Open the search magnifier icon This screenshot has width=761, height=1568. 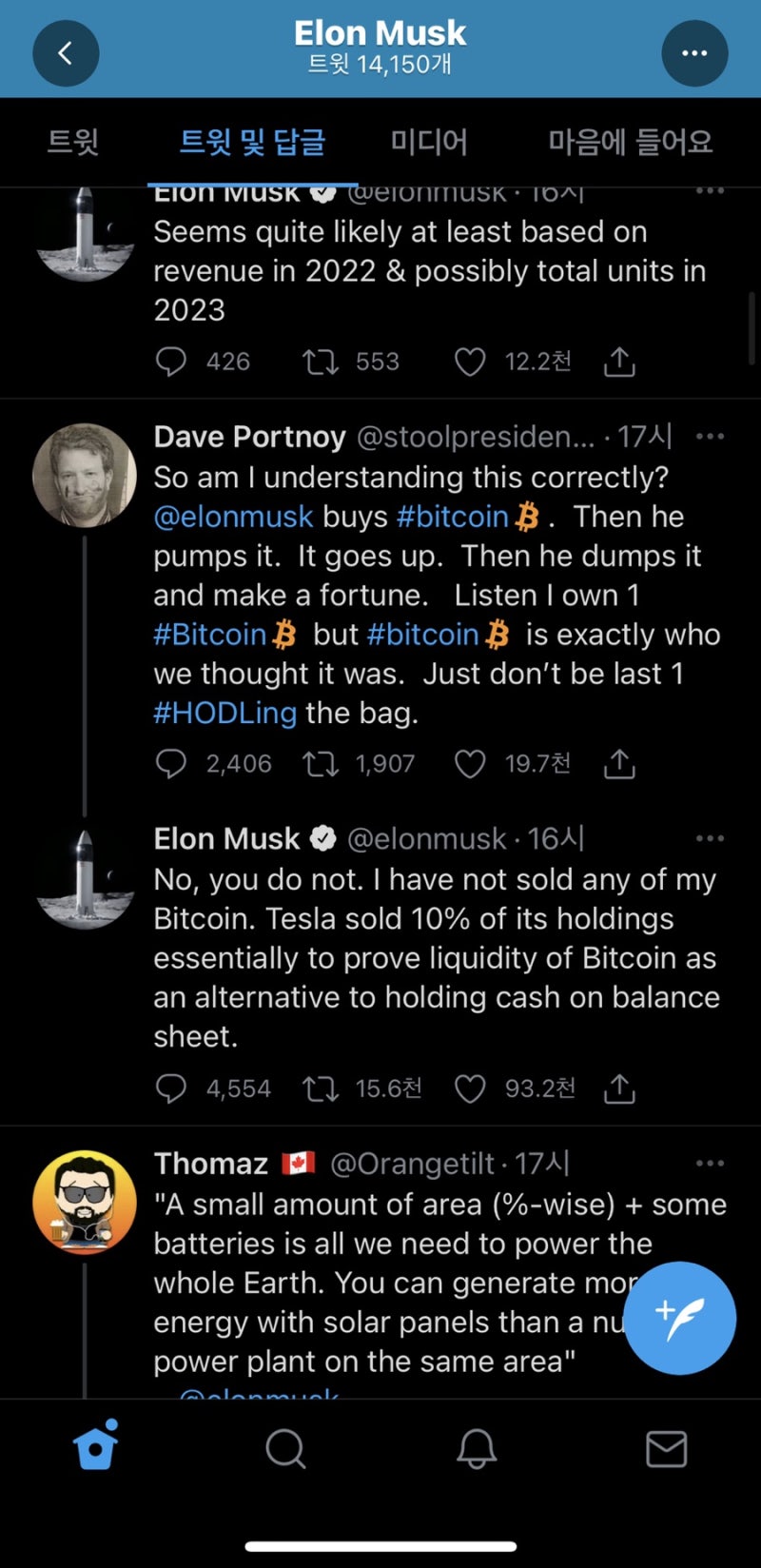click(284, 1449)
